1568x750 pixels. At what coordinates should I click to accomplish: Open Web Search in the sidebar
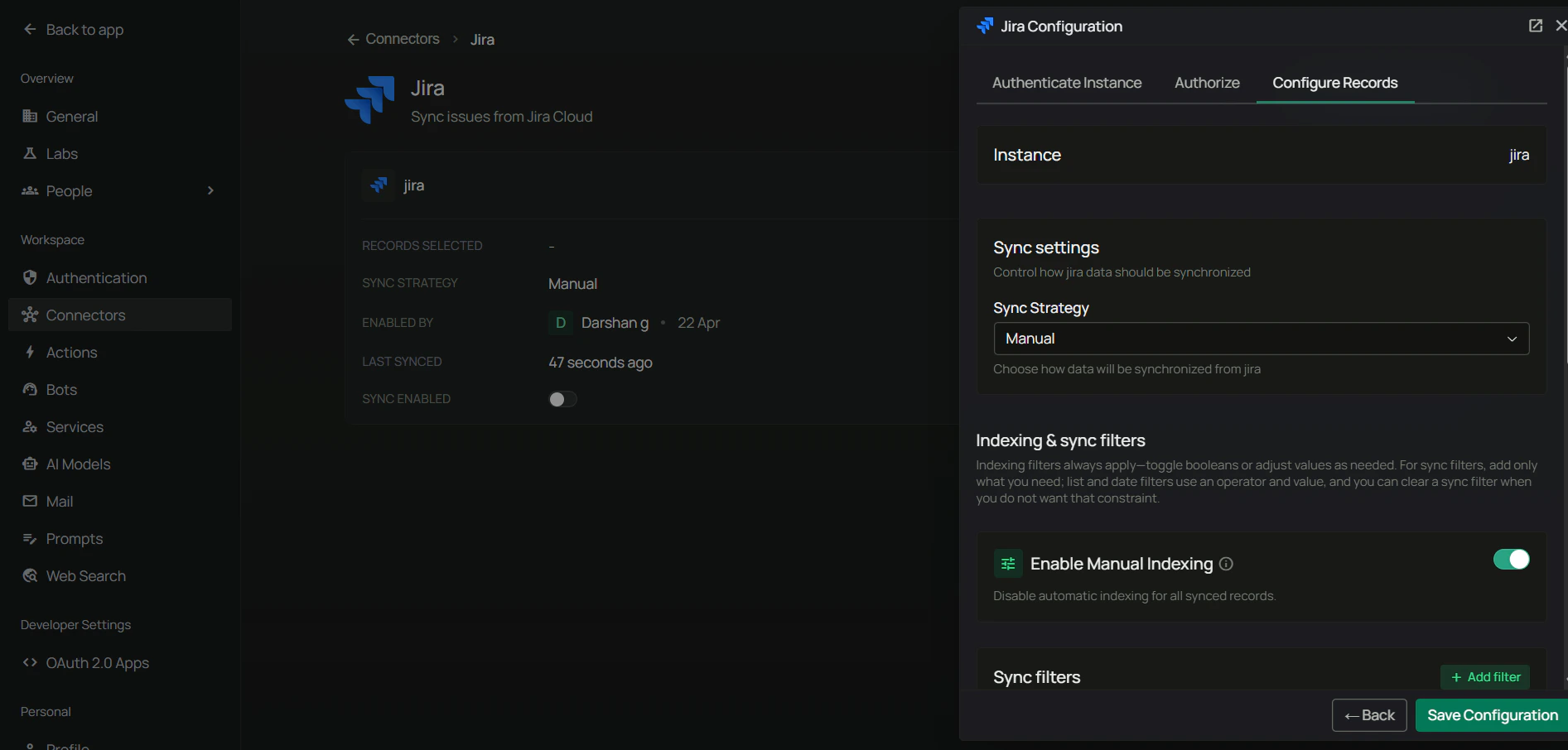120,575
